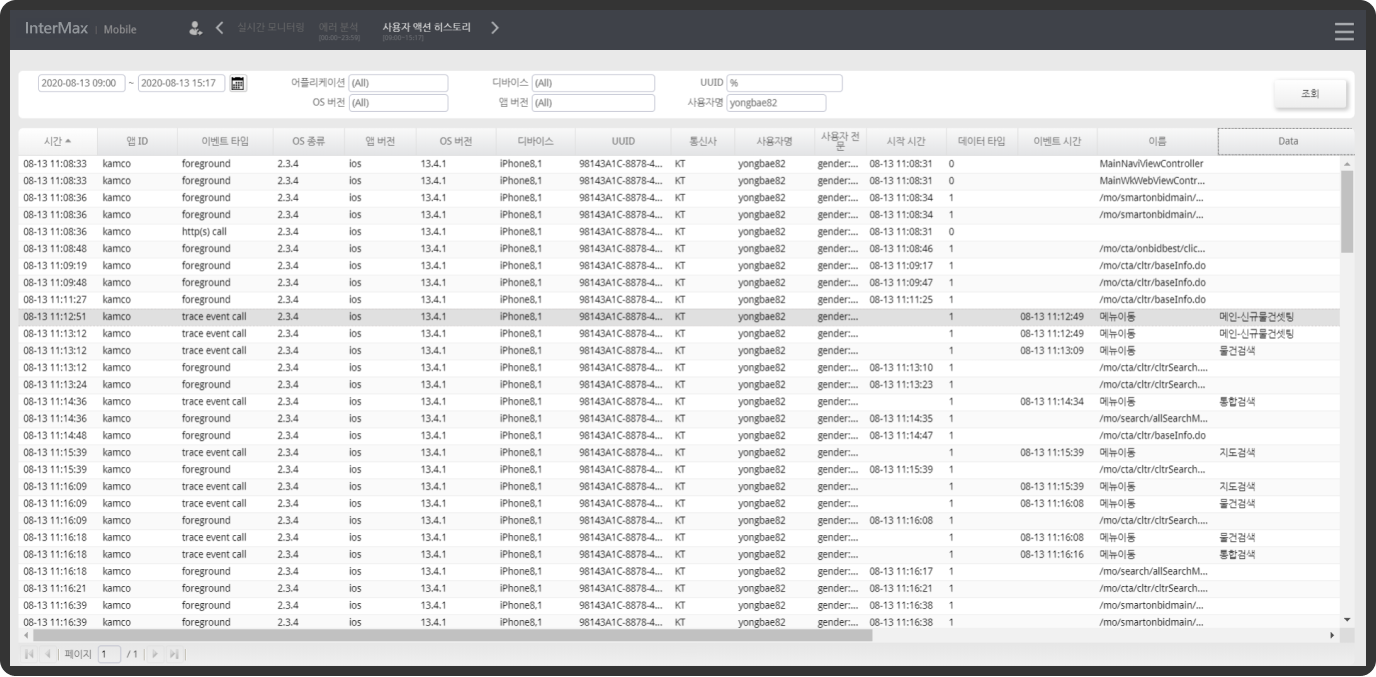Click the right chevron in navigation bar
The image size is (1376, 677).
click(495, 28)
